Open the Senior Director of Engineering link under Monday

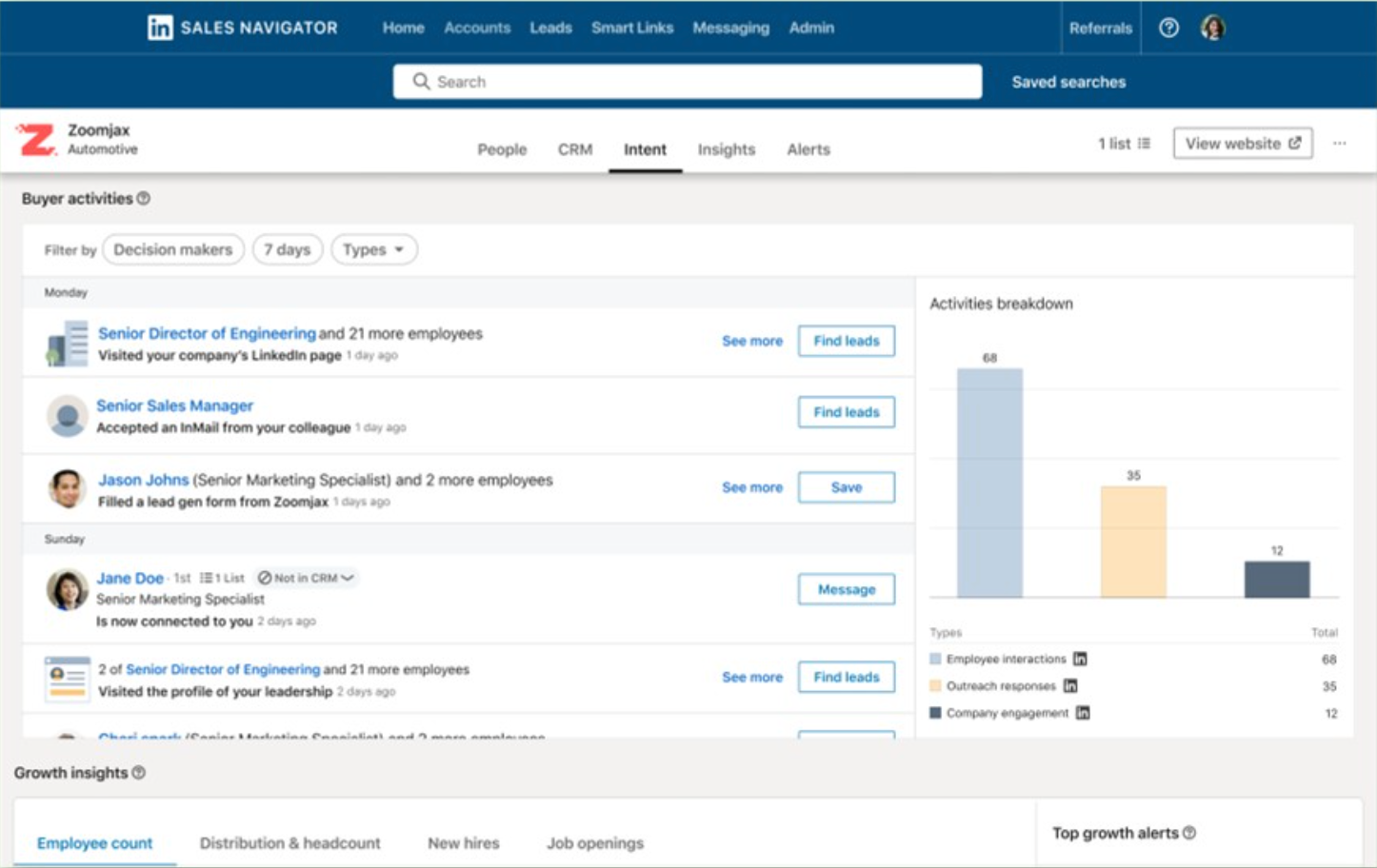(207, 333)
